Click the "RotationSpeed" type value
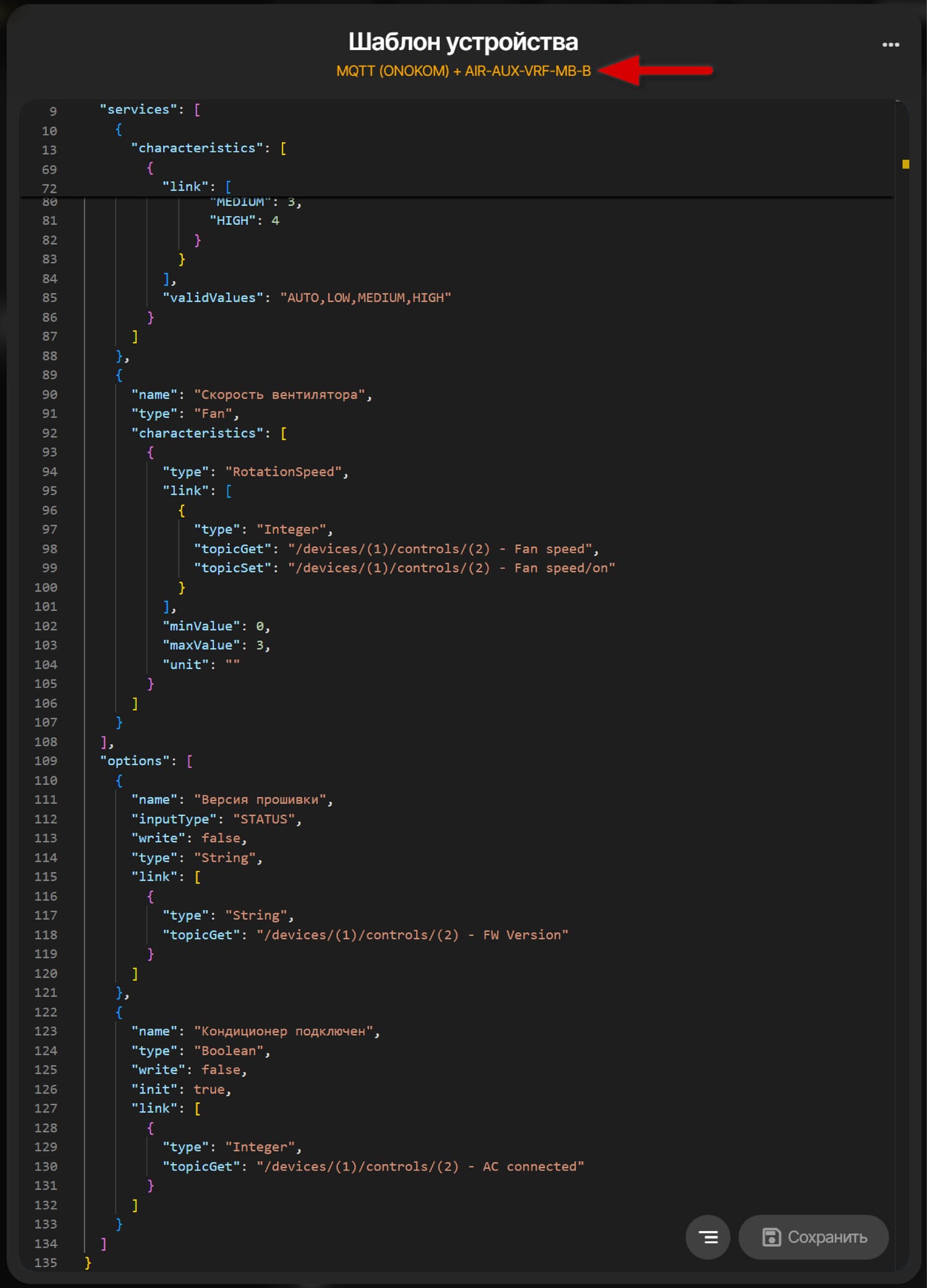927x1288 pixels. point(284,472)
